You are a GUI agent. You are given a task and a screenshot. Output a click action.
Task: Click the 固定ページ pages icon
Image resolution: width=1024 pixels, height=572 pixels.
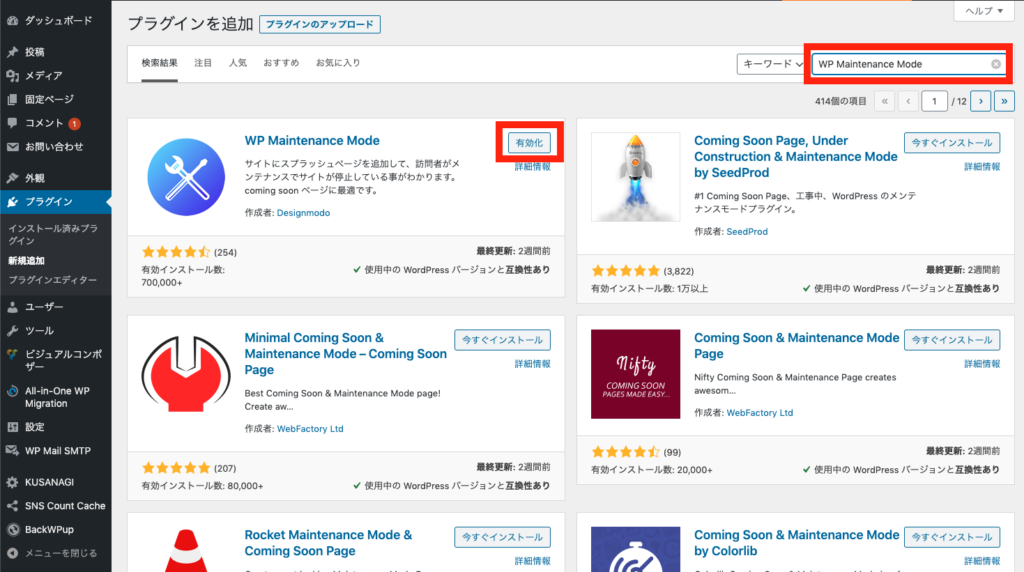12,99
